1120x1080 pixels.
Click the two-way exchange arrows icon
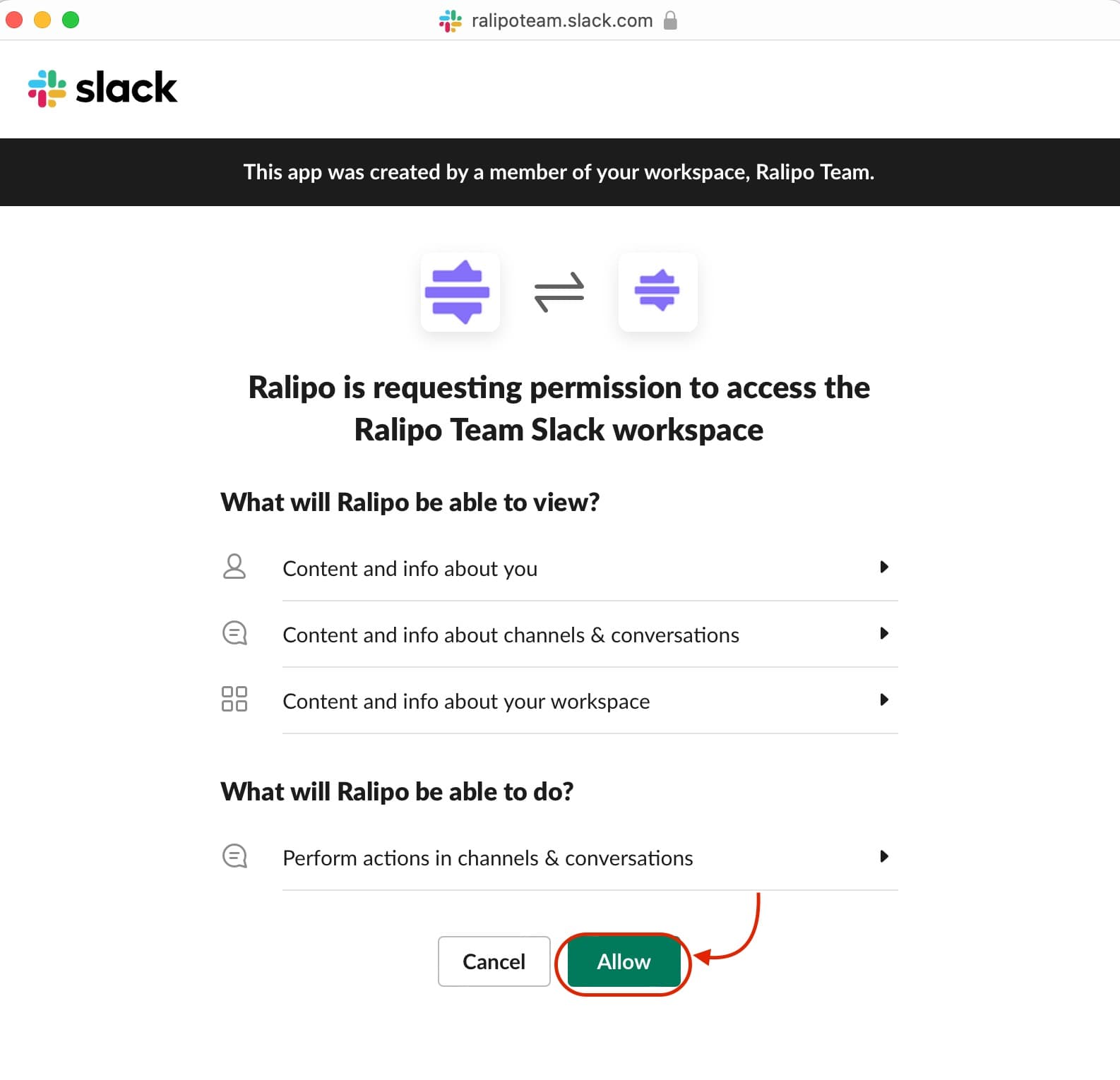[x=559, y=292]
